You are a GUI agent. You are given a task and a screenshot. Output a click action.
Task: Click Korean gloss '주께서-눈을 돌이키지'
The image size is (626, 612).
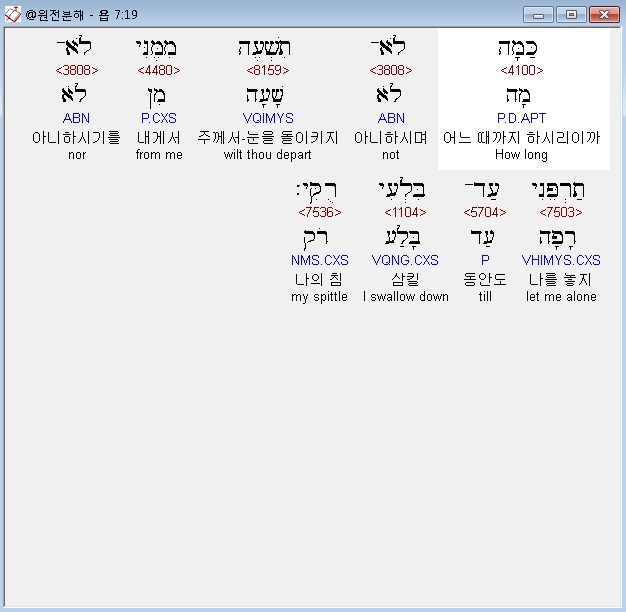click(267, 138)
